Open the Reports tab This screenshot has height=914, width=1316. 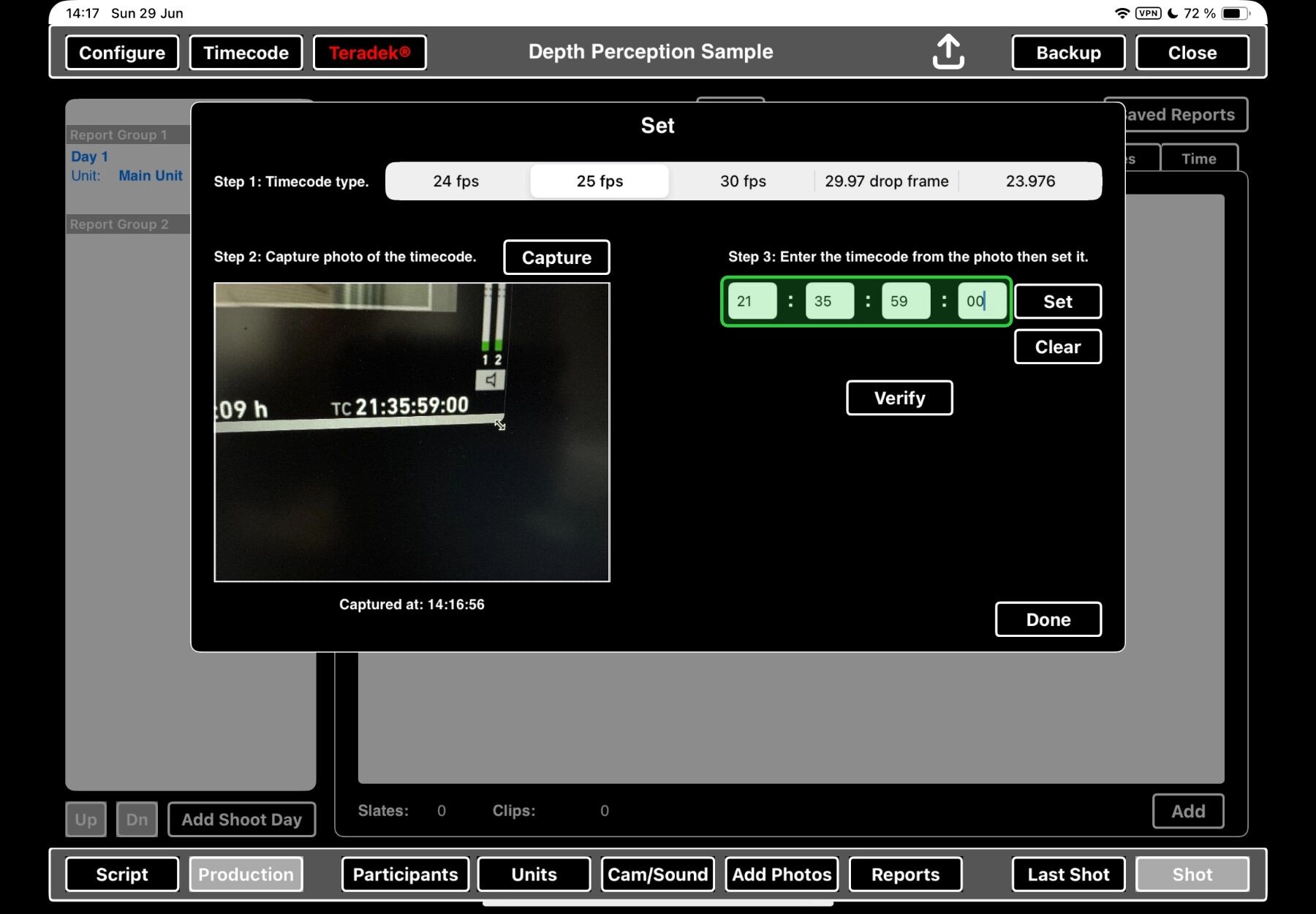905,875
